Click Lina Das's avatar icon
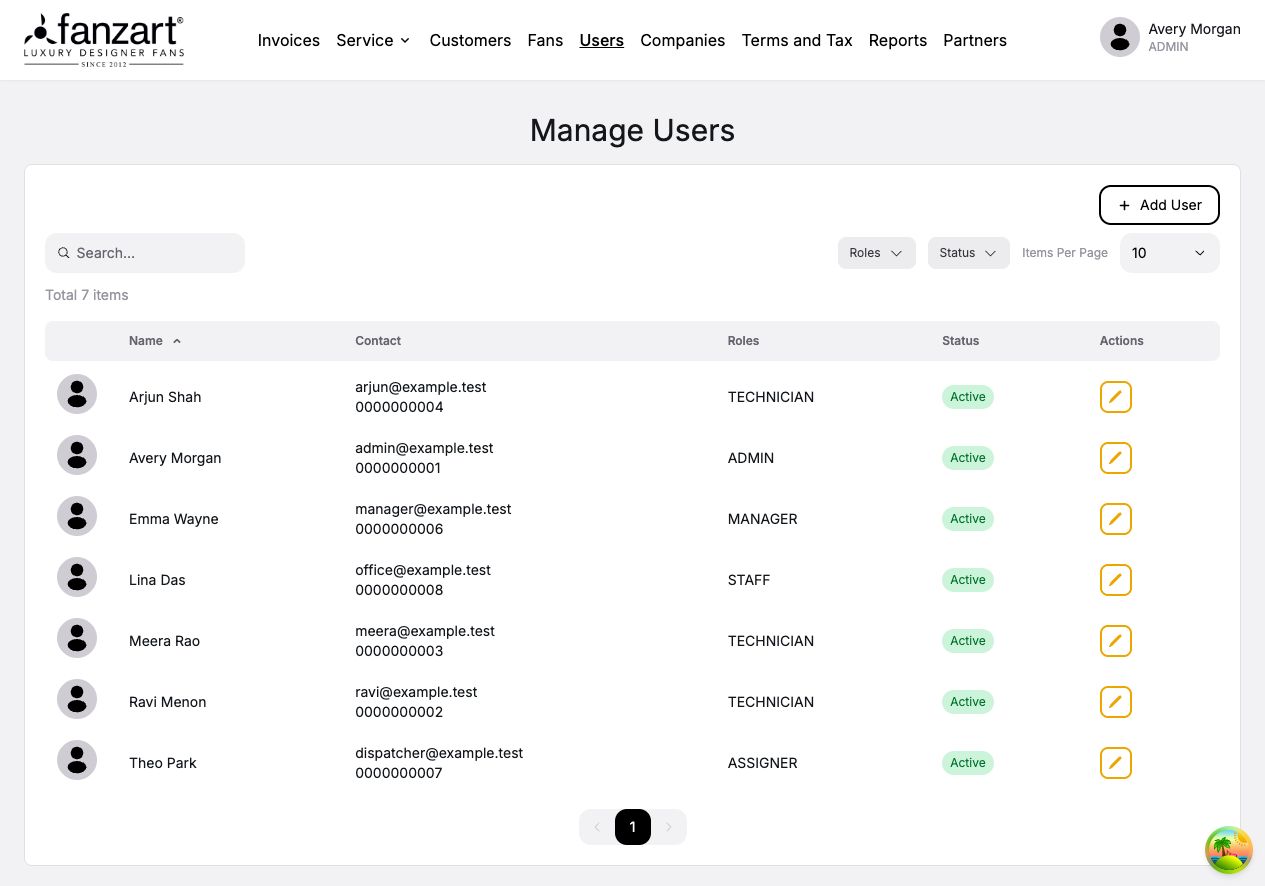The width and height of the screenshot is (1265, 886). [x=77, y=577]
